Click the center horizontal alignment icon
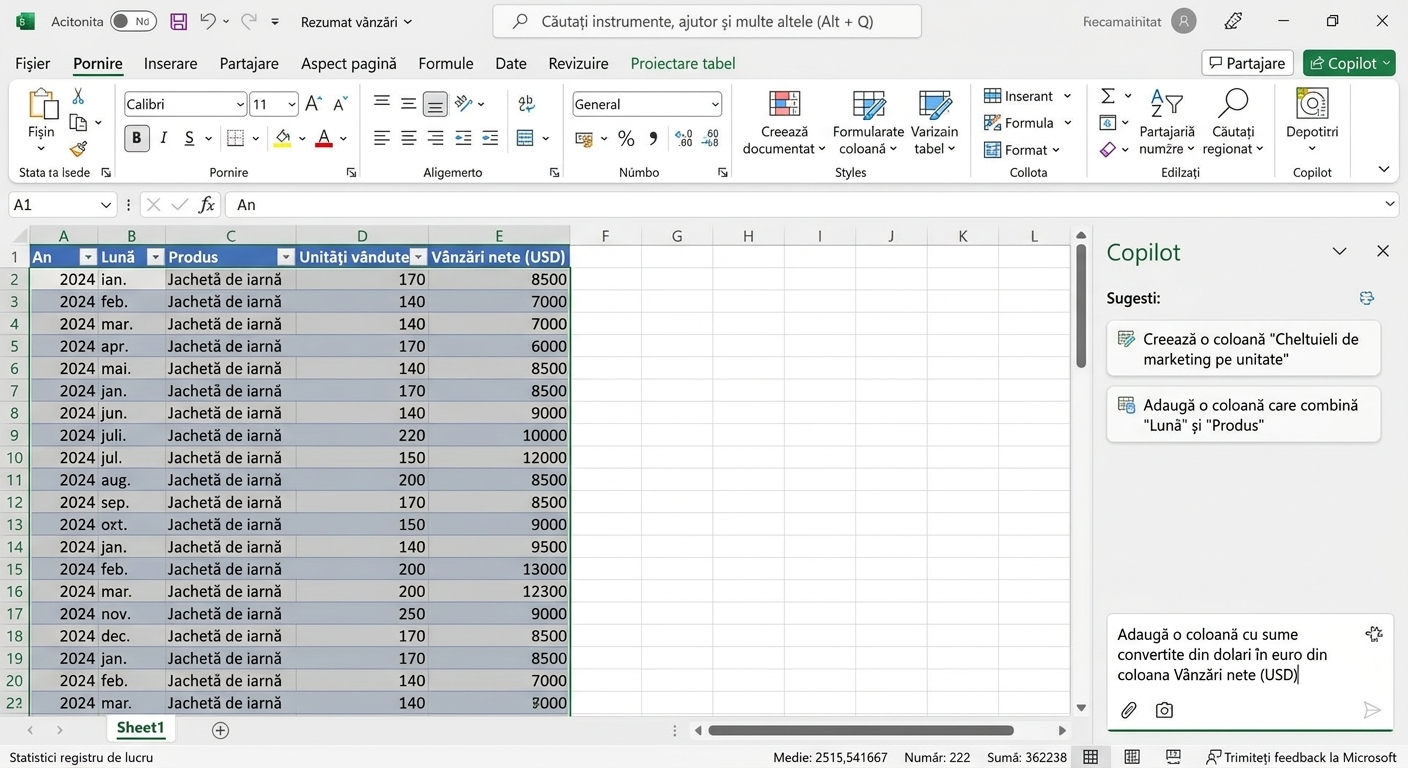The width and height of the screenshot is (1408, 768). tap(408, 138)
